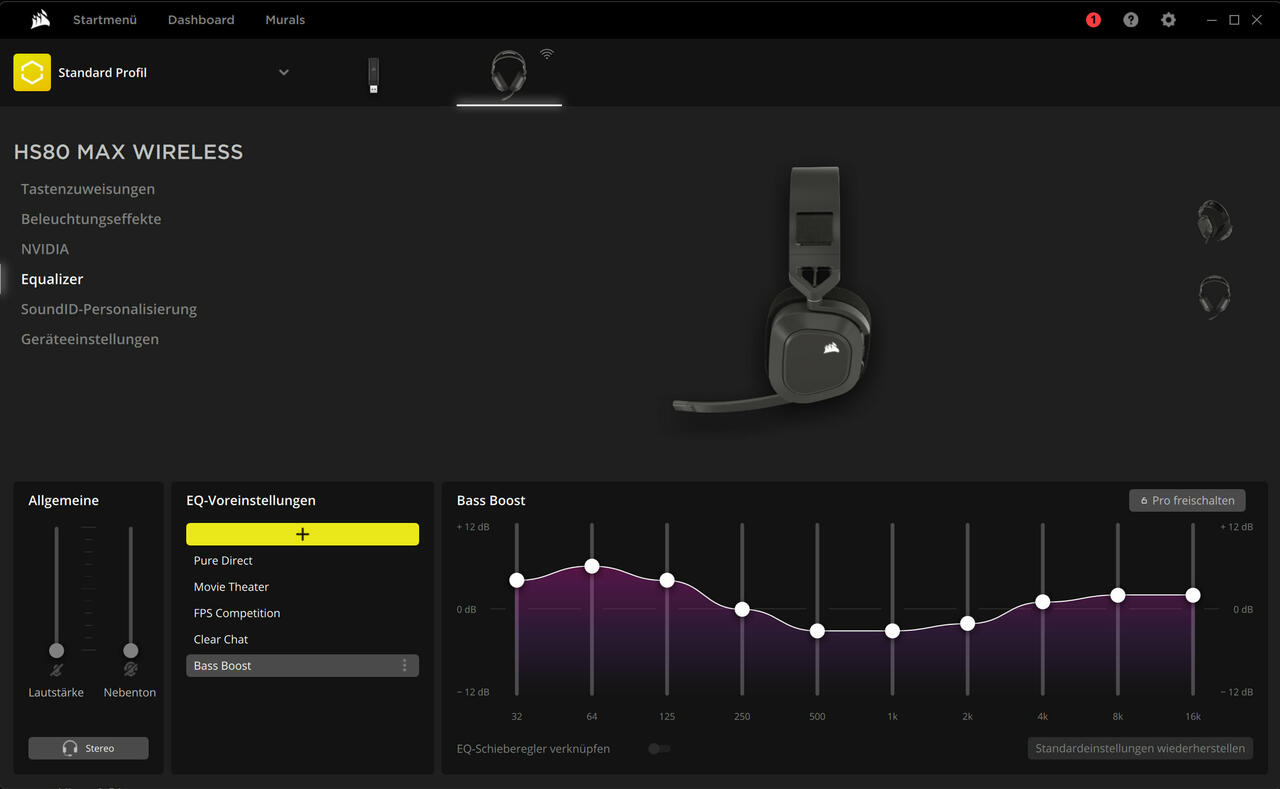Add a new EQ preset with plus button
Screen dimensions: 1280x789
(302, 534)
